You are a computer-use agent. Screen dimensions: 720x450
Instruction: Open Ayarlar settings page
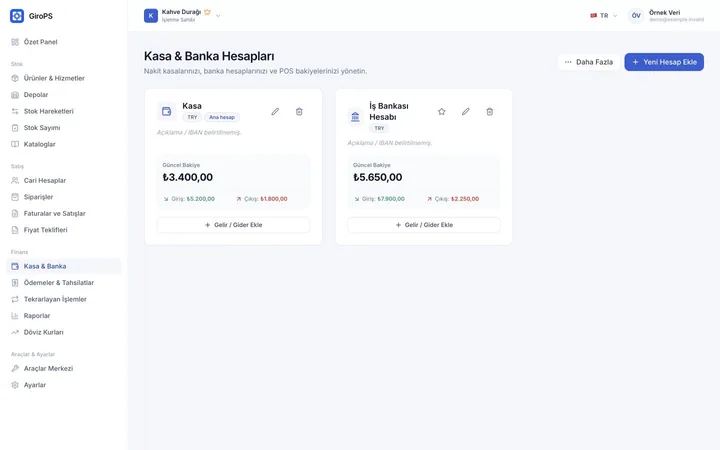point(64,385)
